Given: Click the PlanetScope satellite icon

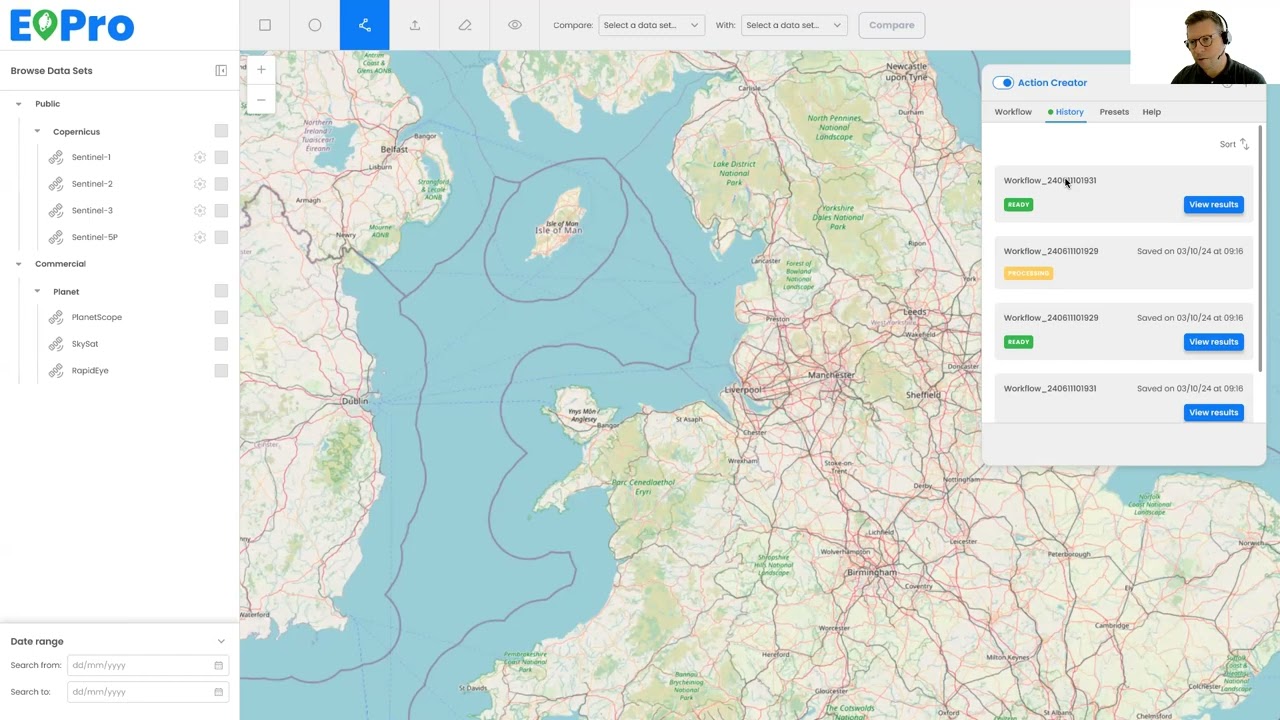Looking at the screenshot, I should (56, 317).
